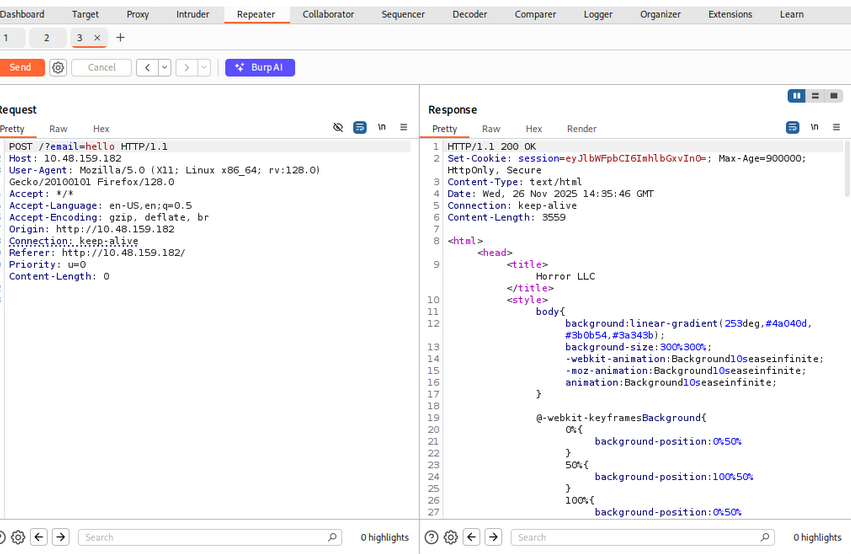
Task: Switch to side-by-side split layout
Action: (797, 96)
